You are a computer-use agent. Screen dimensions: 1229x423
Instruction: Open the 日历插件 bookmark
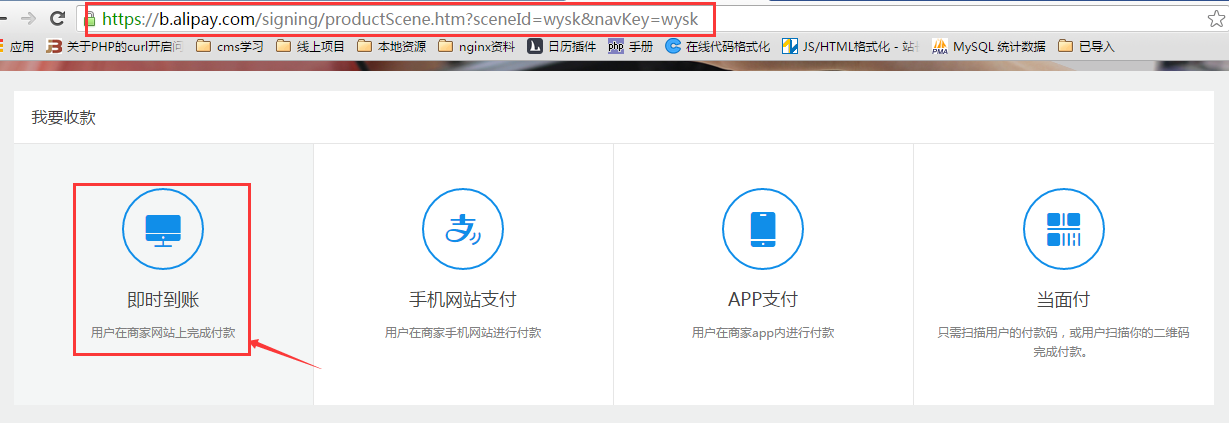click(562, 46)
